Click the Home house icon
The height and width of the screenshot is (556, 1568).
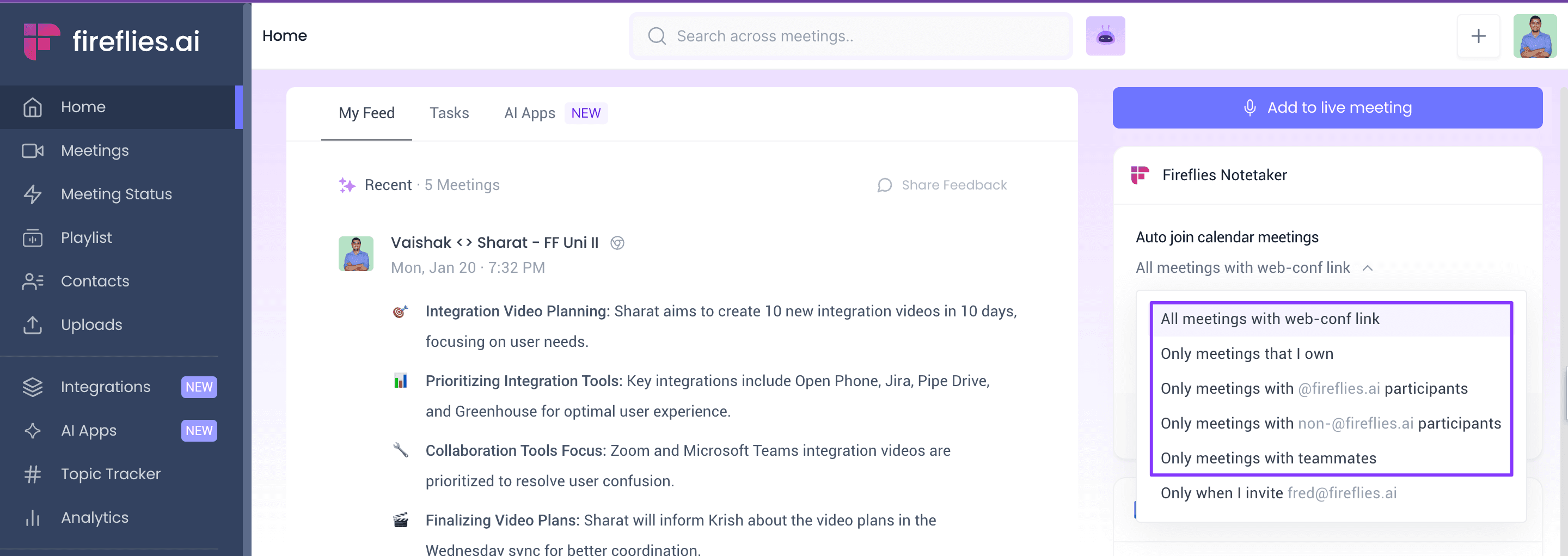[x=32, y=107]
